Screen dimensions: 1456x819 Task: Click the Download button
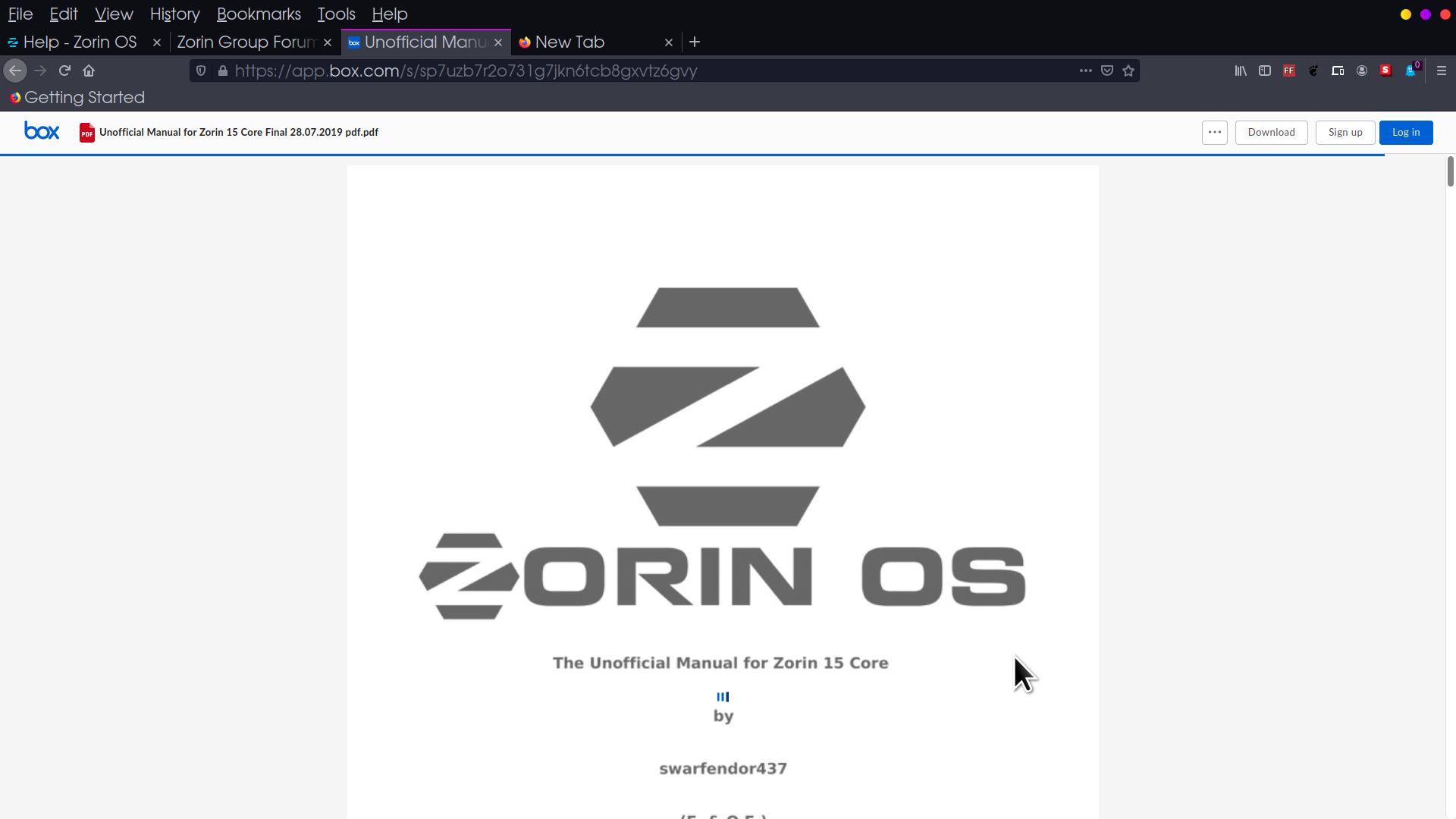click(x=1272, y=132)
